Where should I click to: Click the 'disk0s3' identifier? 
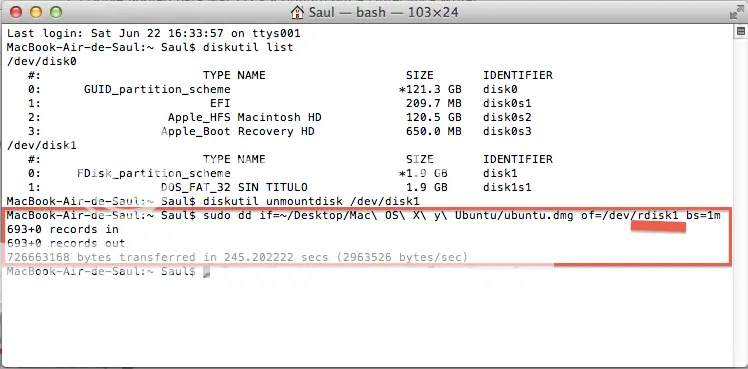(x=507, y=131)
